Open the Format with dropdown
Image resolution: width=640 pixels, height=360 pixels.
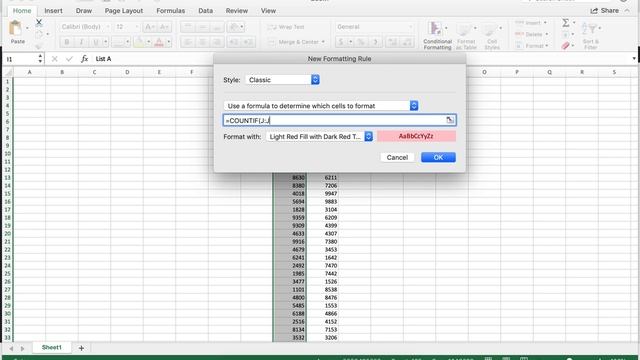(x=319, y=136)
